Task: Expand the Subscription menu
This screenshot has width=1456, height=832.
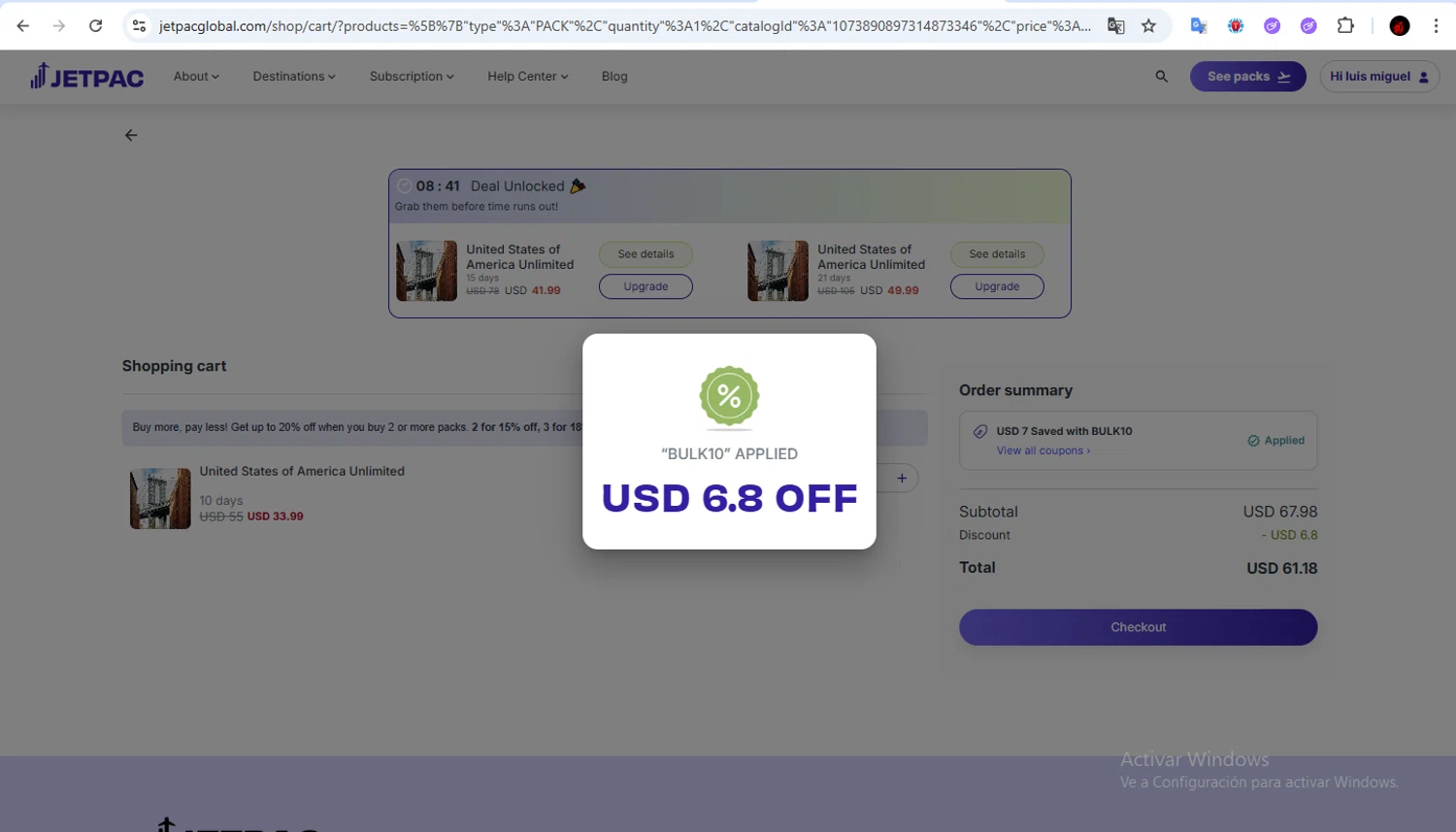Action: click(x=412, y=76)
